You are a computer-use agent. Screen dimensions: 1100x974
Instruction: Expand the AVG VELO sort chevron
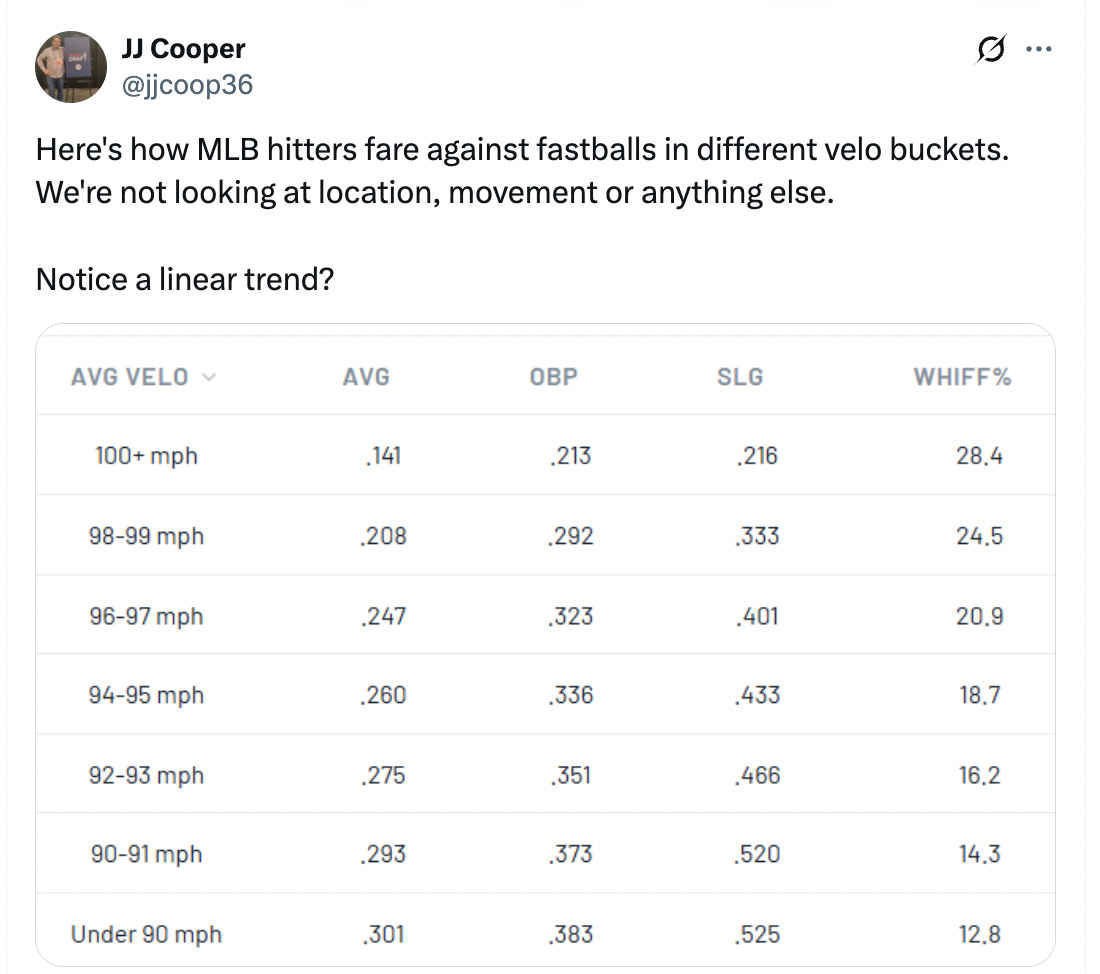click(x=209, y=377)
